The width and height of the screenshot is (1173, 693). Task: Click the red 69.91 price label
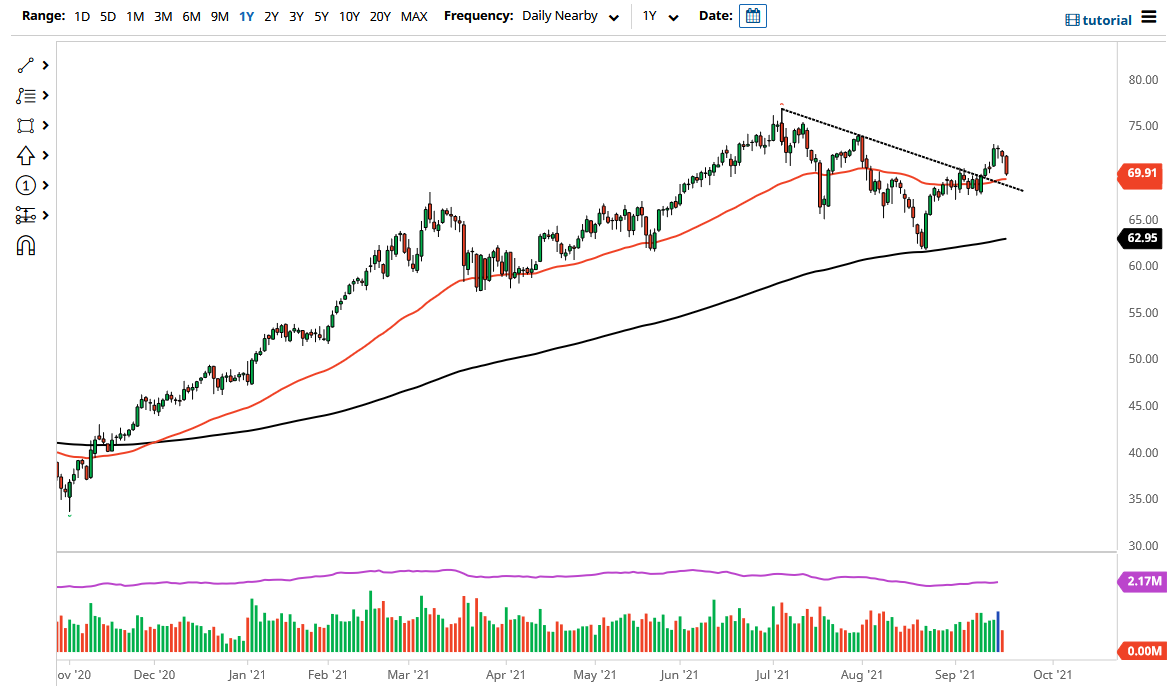click(x=1140, y=175)
